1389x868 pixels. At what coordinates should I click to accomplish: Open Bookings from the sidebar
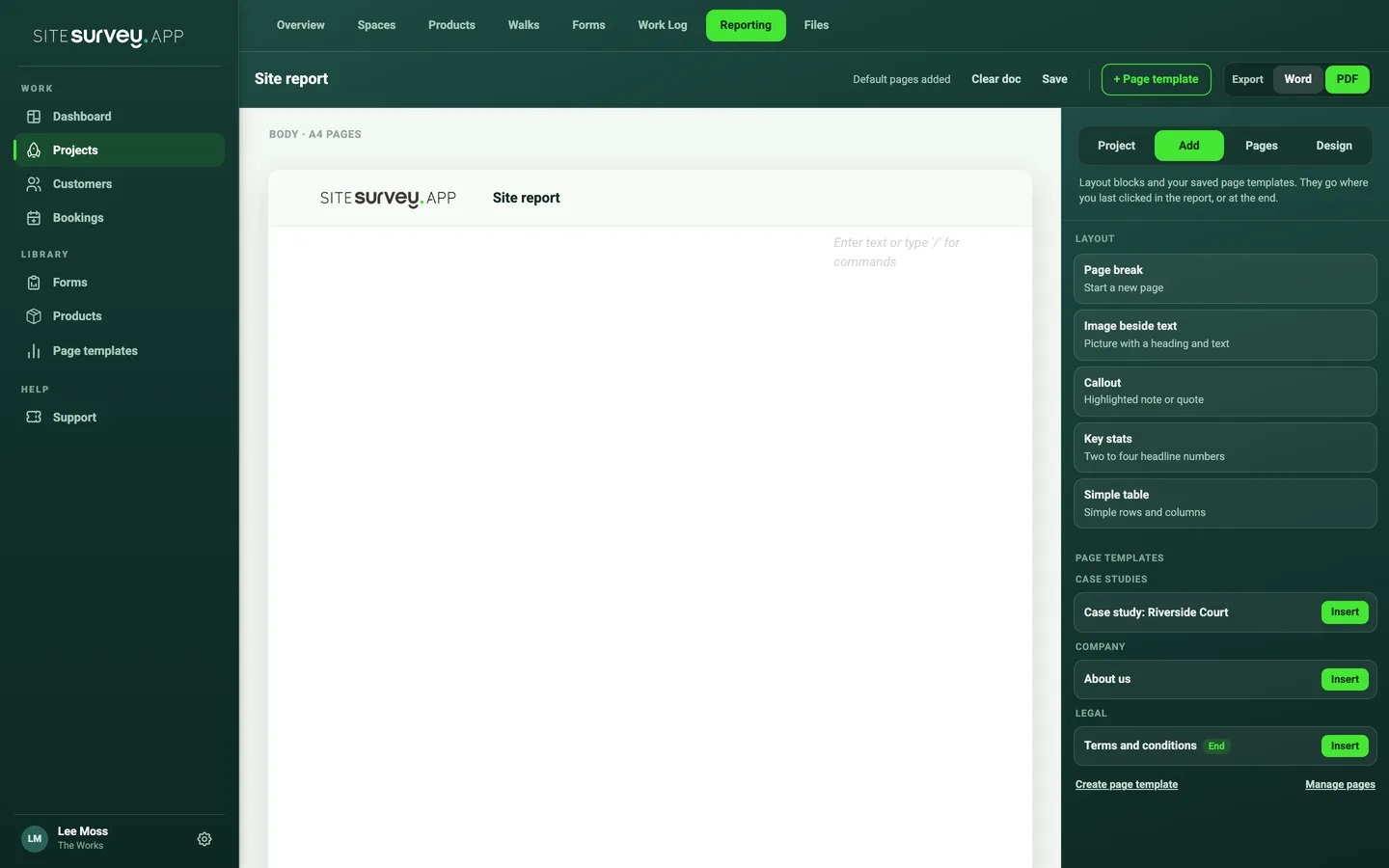click(120, 218)
